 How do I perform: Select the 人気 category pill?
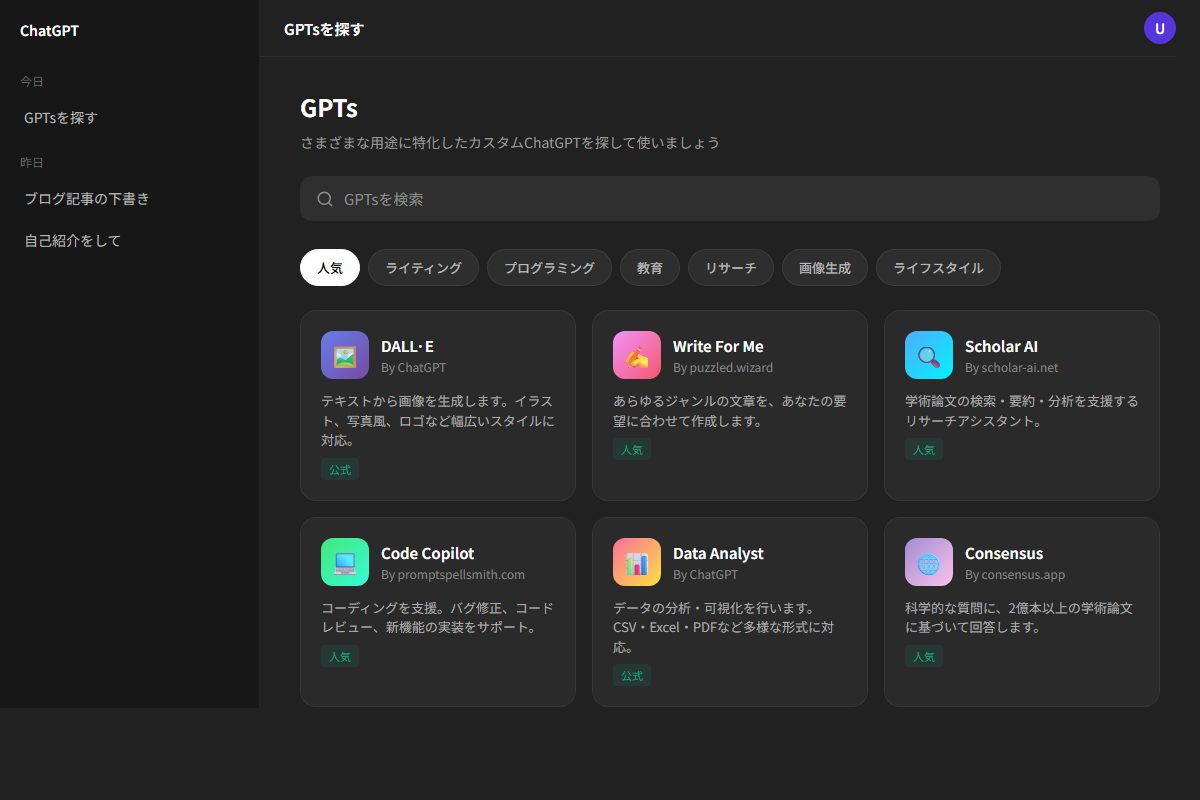330,267
